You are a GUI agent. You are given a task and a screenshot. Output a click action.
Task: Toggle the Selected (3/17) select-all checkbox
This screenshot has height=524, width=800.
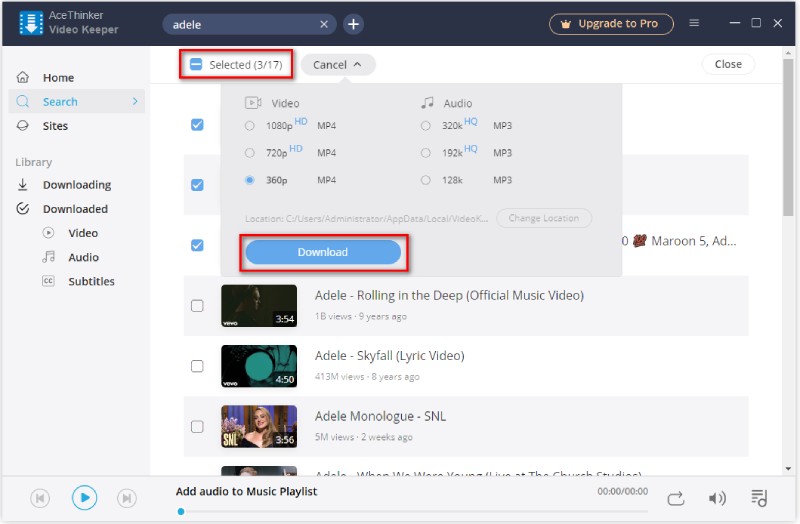click(x=196, y=64)
